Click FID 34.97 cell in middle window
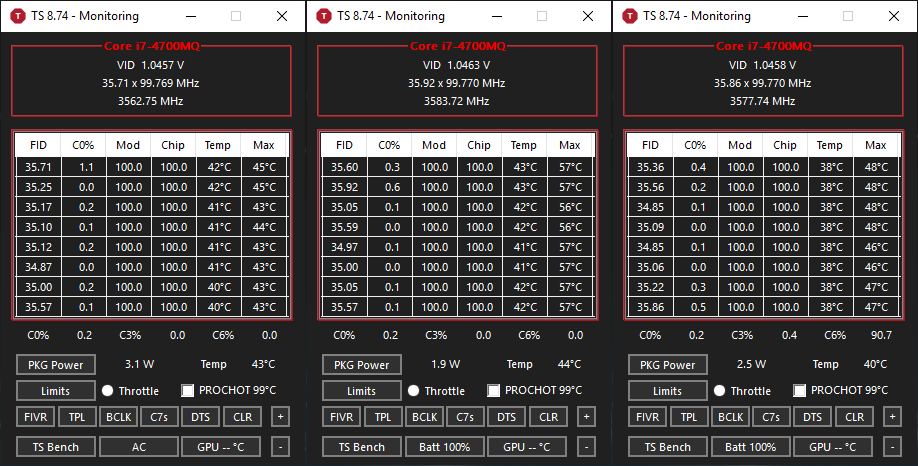The width and height of the screenshot is (918, 466). pyautogui.click(x=344, y=247)
